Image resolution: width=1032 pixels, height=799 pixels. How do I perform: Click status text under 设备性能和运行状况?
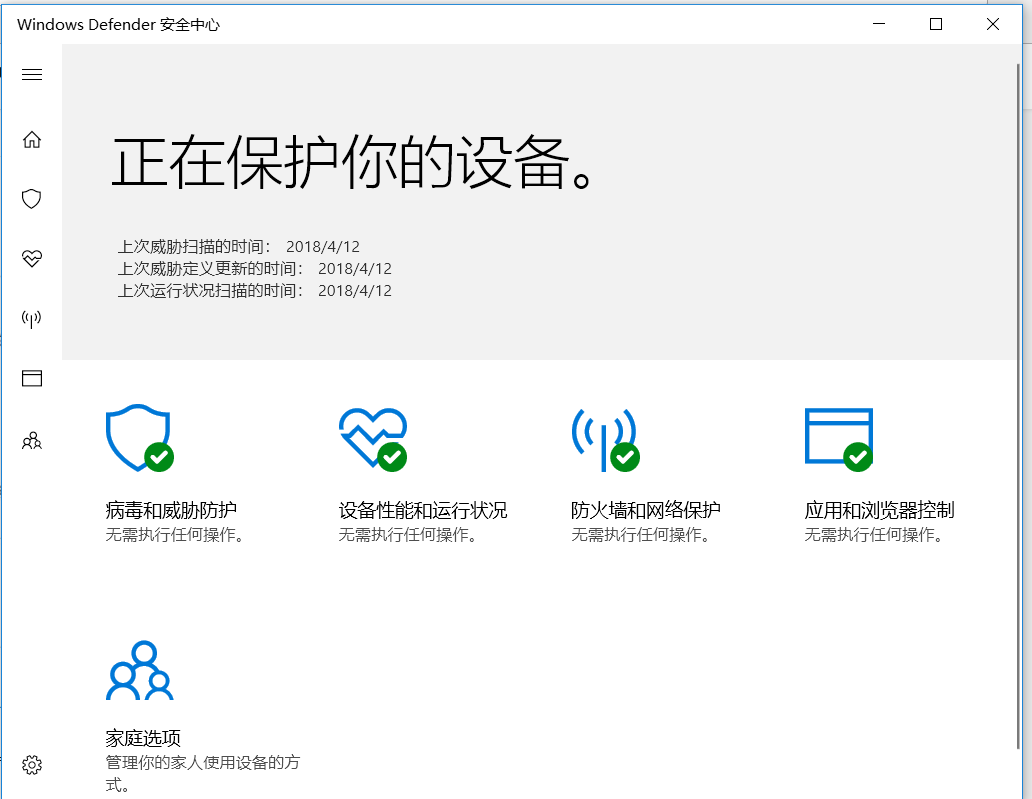click(x=408, y=534)
